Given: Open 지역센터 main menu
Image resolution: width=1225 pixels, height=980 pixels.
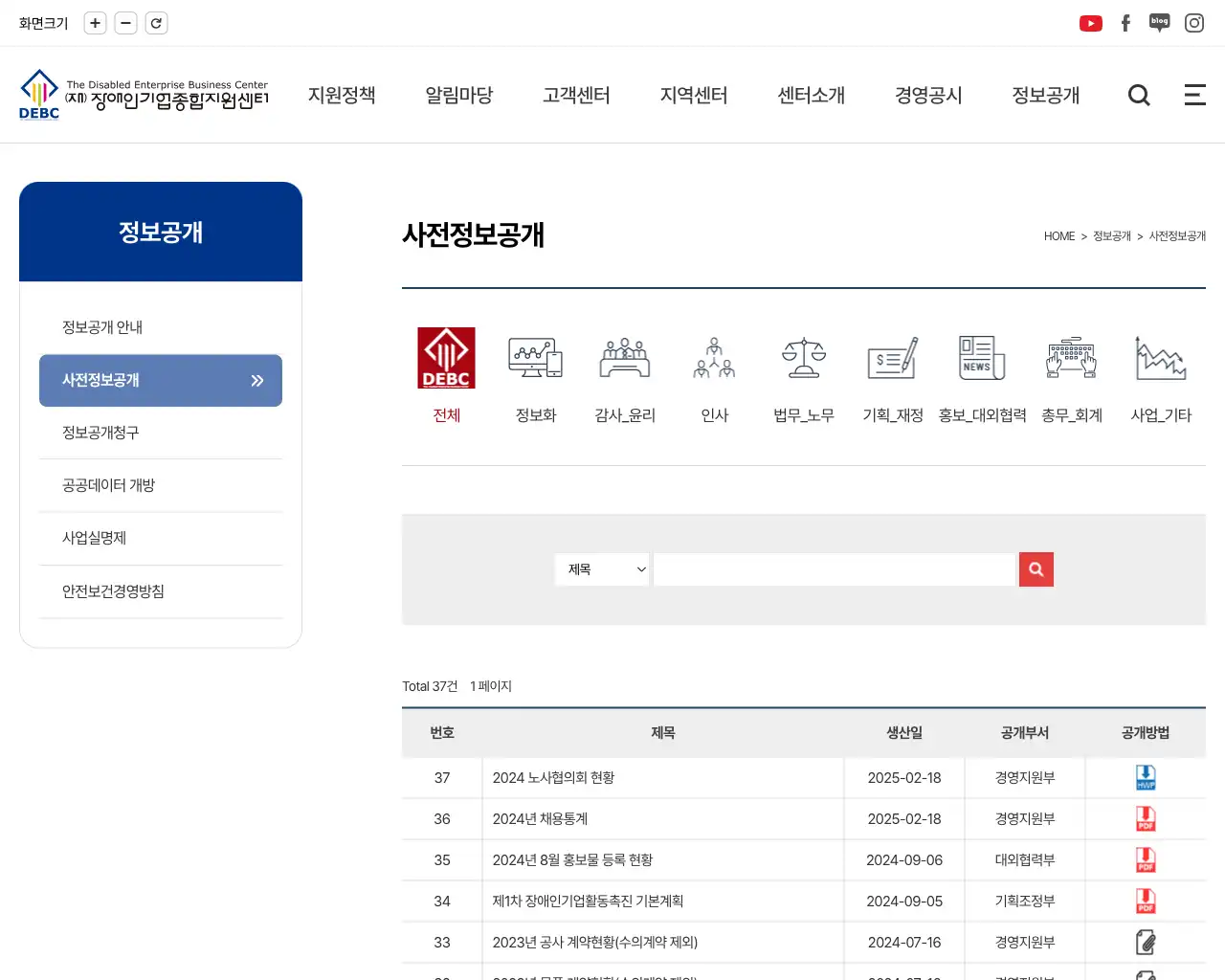Looking at the screenshot, I should pyautogui.click(x=694, y=95).
